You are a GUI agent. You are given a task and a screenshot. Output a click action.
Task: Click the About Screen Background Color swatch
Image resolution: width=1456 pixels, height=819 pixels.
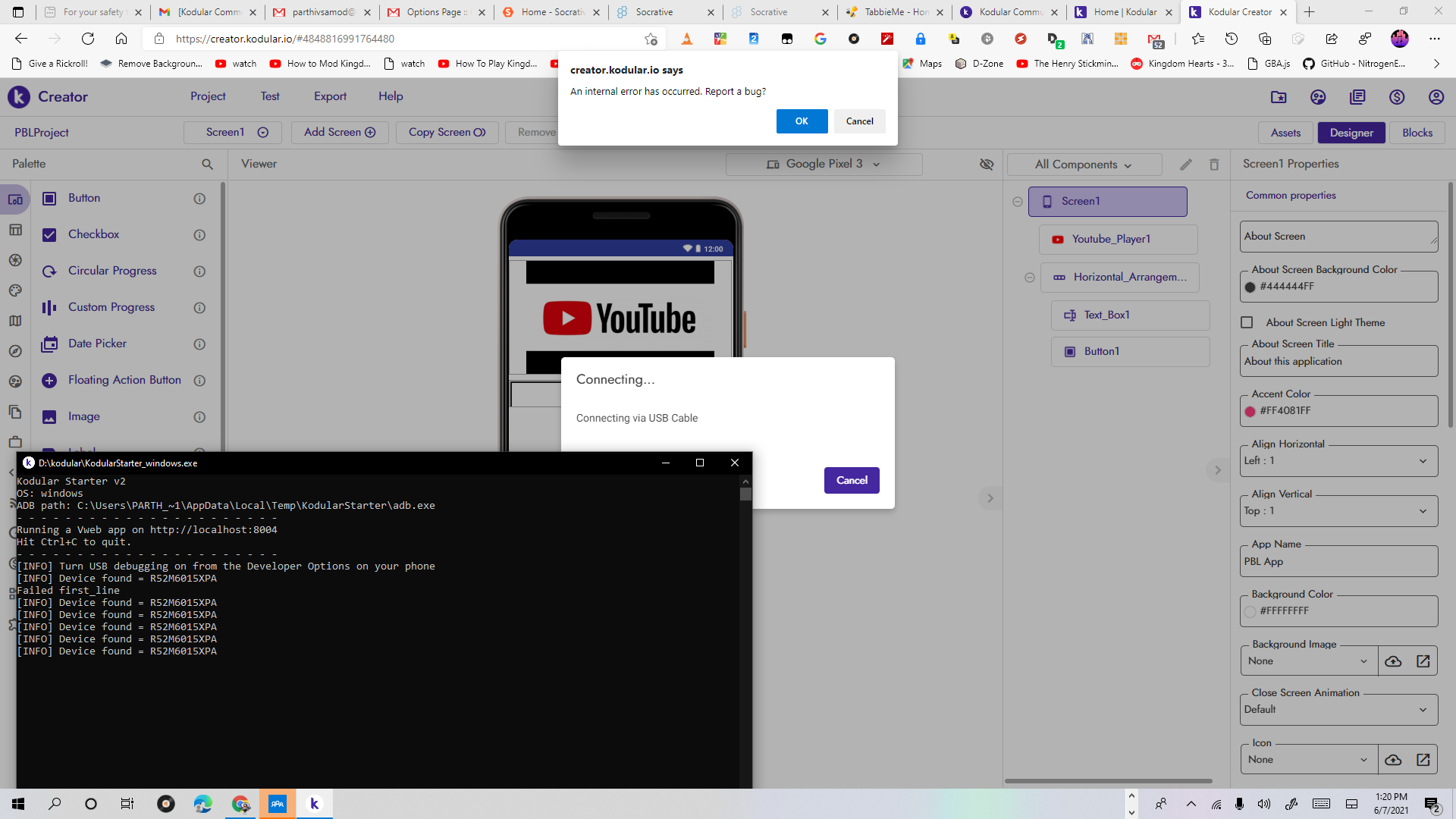(1250, 287)
